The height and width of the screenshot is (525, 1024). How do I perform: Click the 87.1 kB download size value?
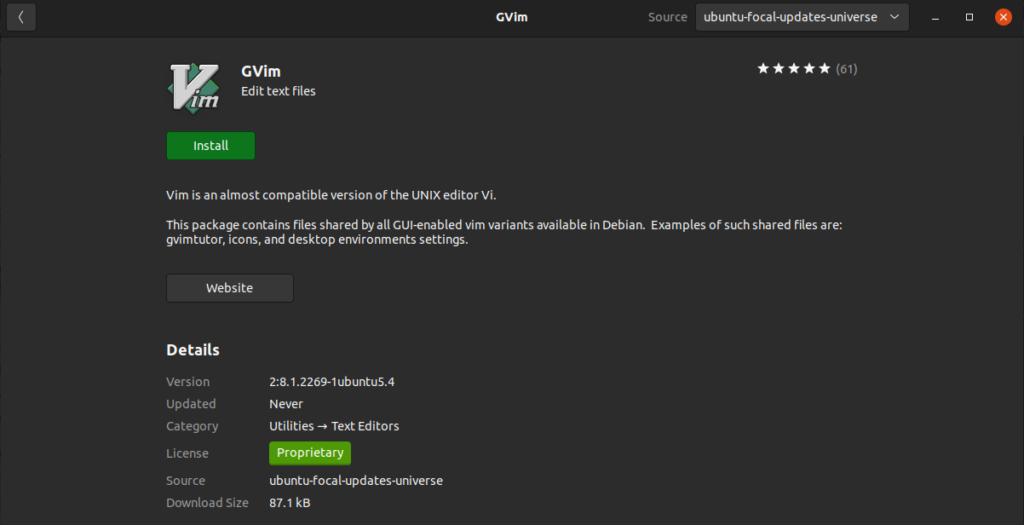coord(290,503)
